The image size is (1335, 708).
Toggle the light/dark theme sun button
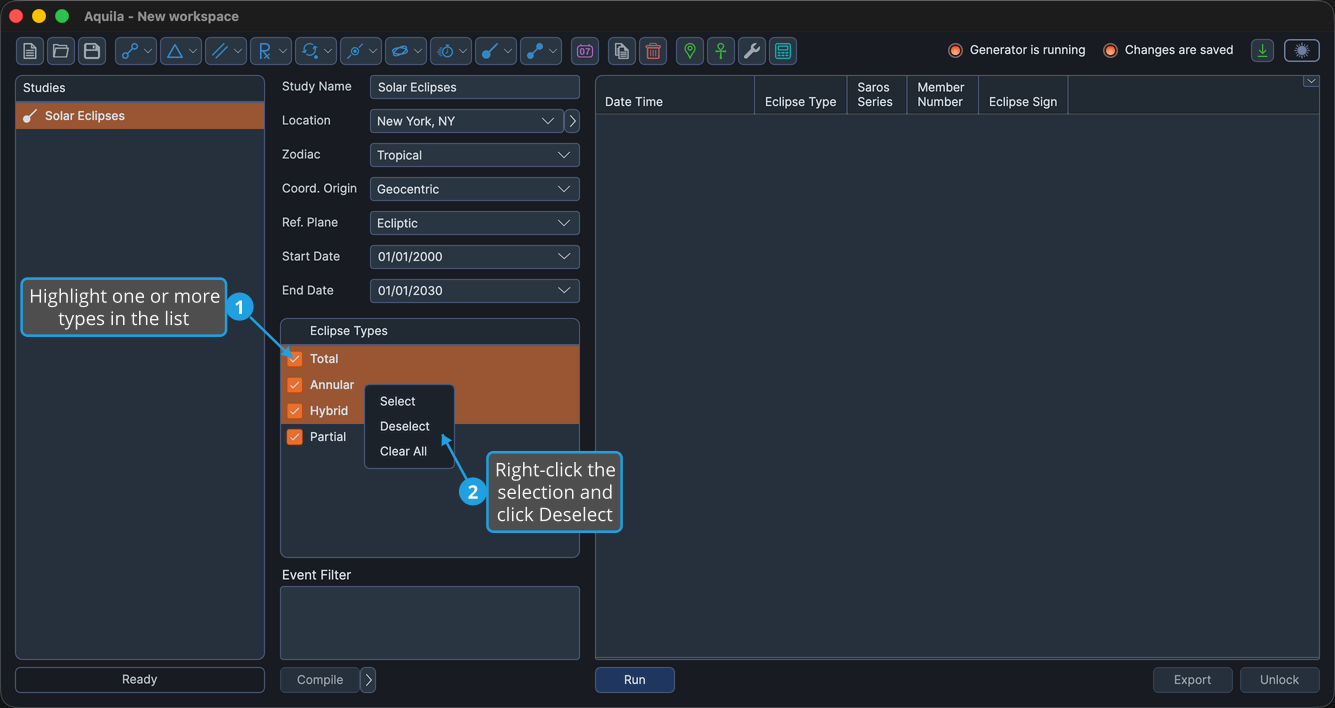point(1302,51)
